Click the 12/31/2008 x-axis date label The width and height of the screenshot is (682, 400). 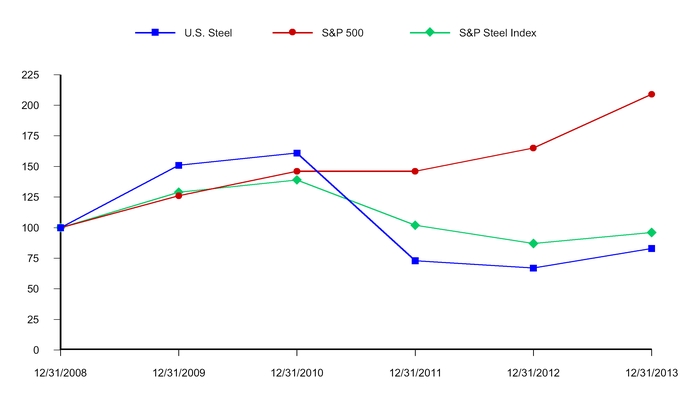point(60,374)
